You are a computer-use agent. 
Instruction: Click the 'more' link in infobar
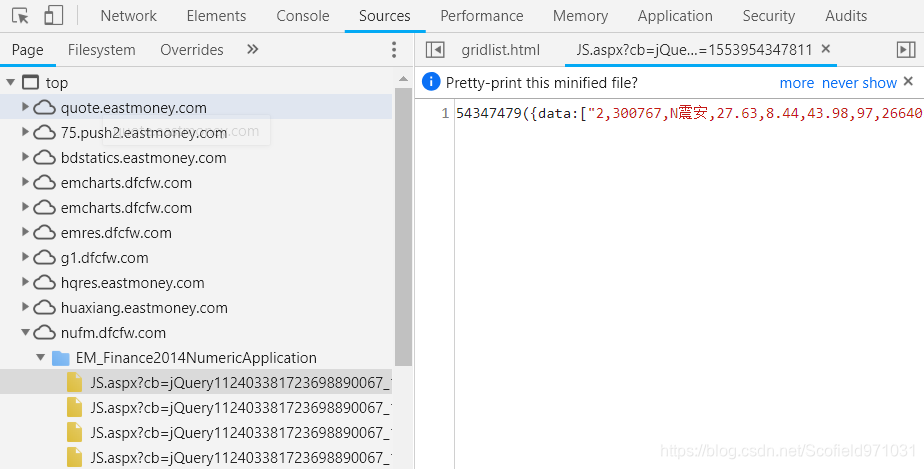pos(797,83)
